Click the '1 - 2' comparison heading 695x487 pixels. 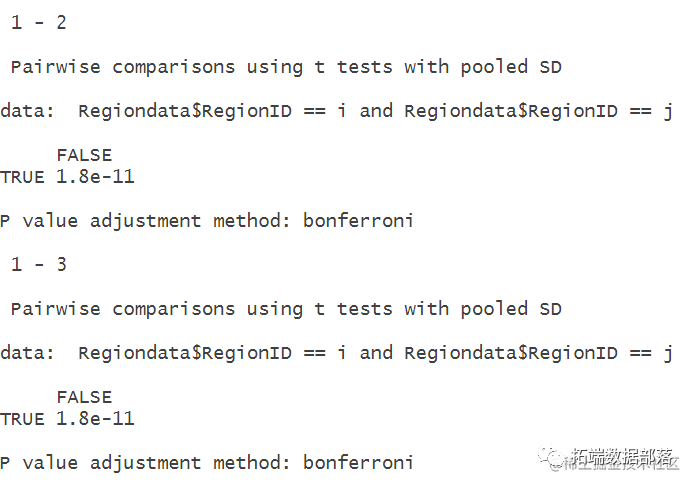(39, 23)
